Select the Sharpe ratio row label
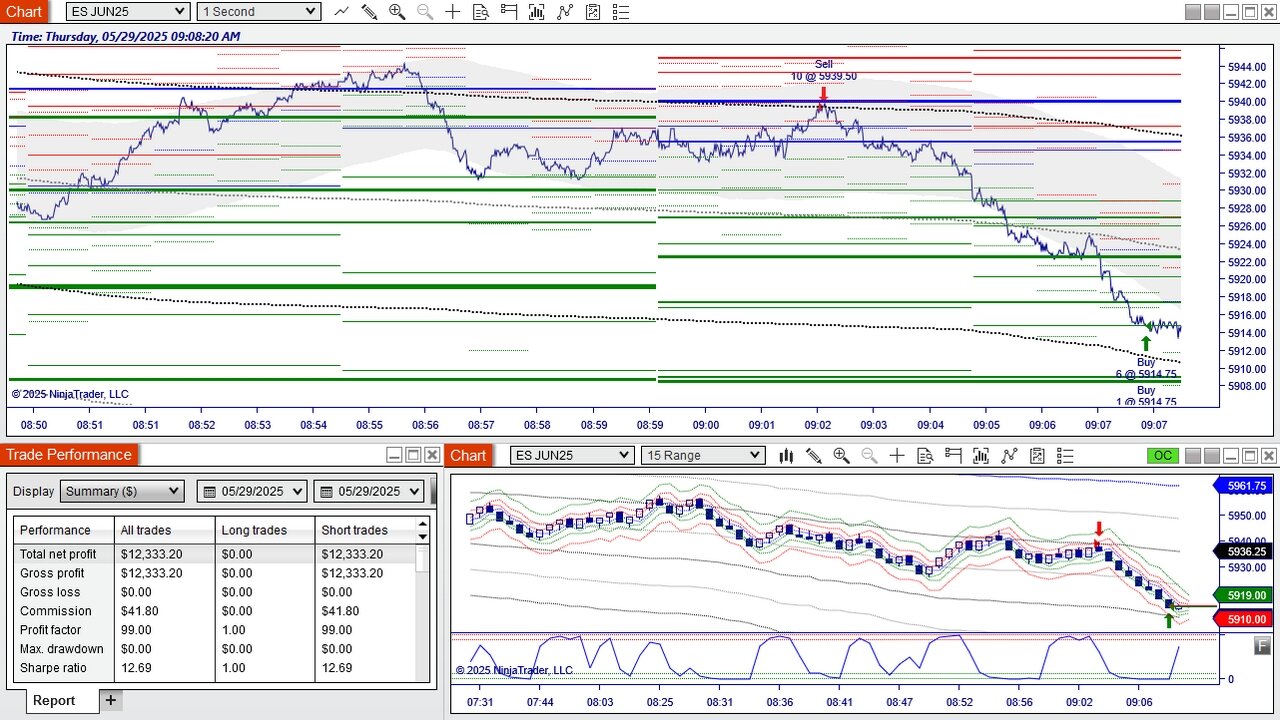Image resolution: width=1280 pixels, height=720 pixels. pyautogui.click(x=53, y=668)
